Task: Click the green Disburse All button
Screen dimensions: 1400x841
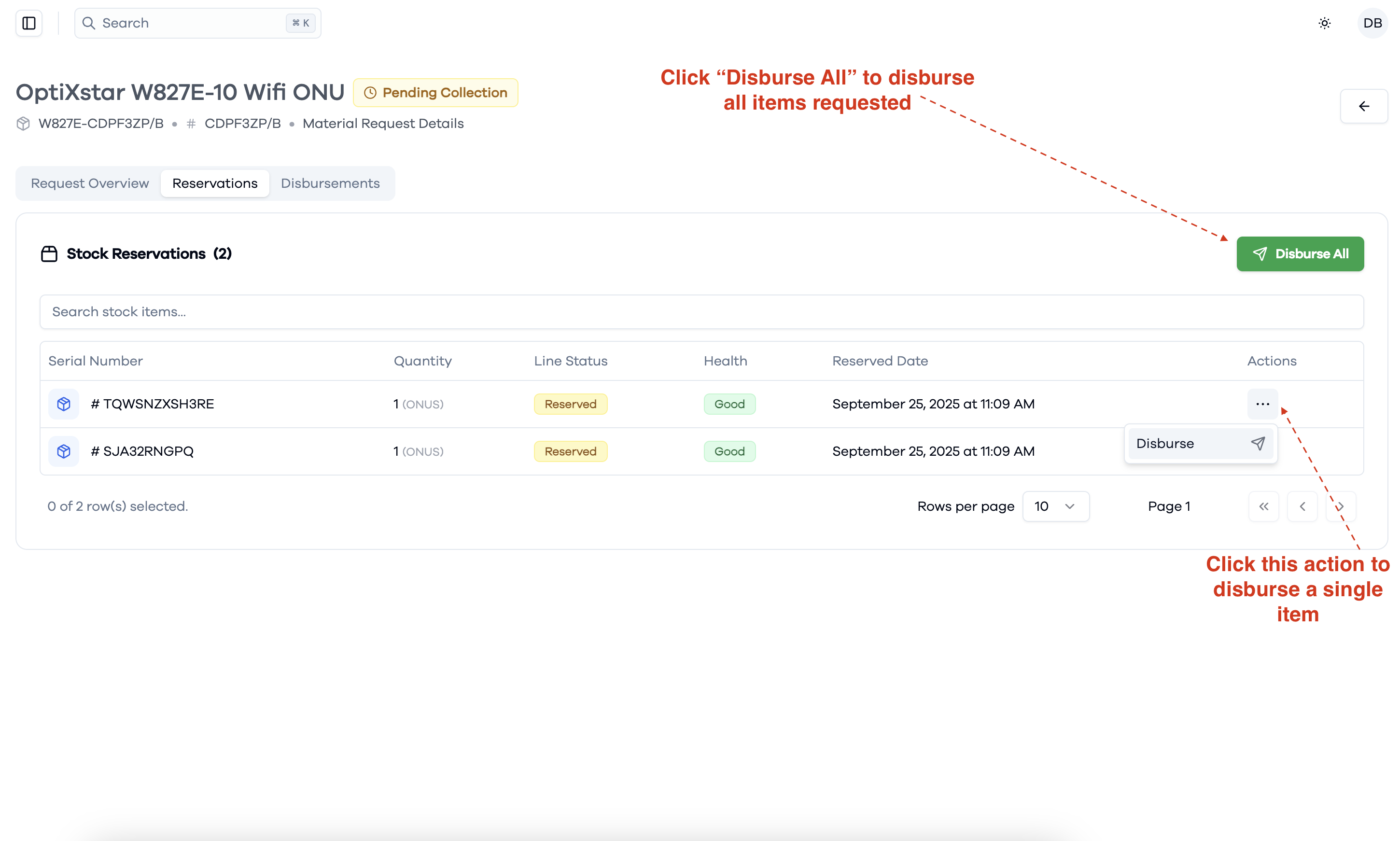Action: (x=1299, y=254)
